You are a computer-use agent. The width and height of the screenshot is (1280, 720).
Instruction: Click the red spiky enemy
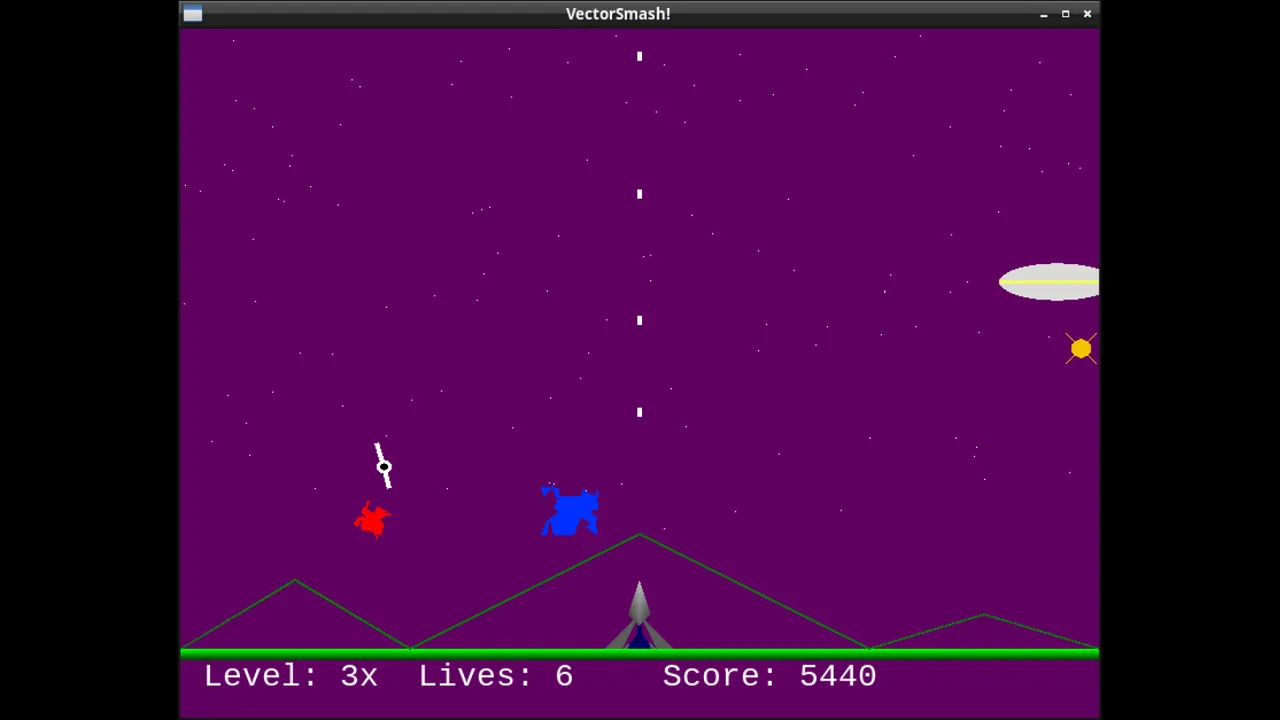click(373, 519)
